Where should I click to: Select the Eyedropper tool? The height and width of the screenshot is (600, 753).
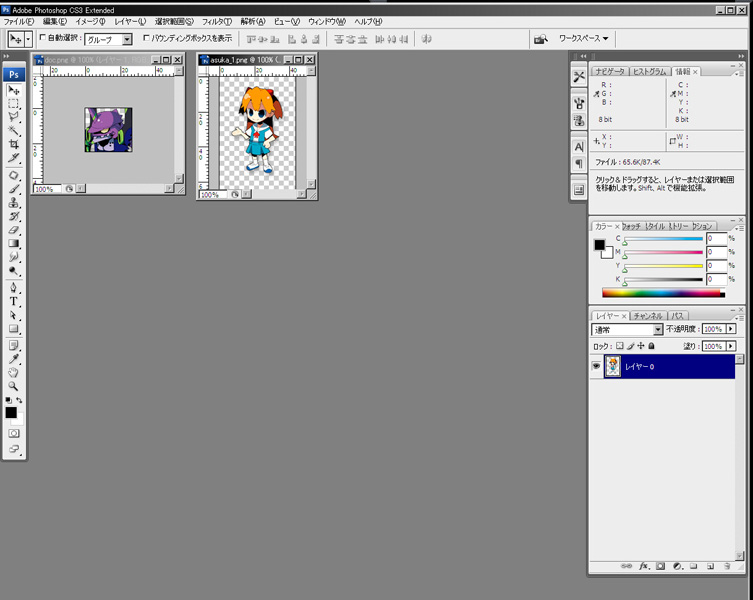(x=13, y=359)
